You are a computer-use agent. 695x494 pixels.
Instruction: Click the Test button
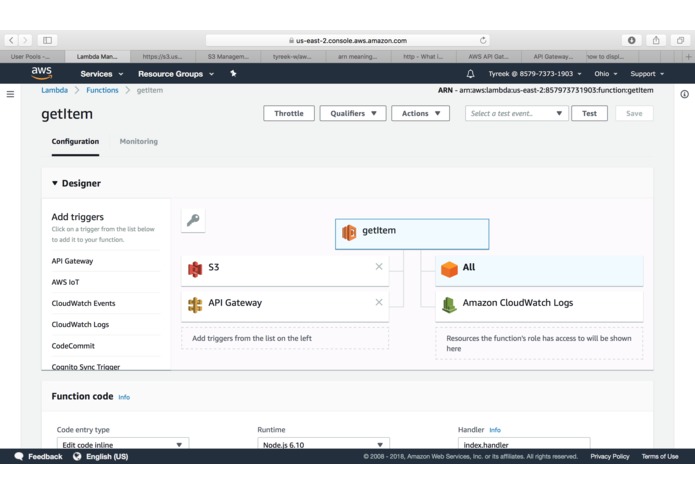pyautogui.click(x=590, y=113)
